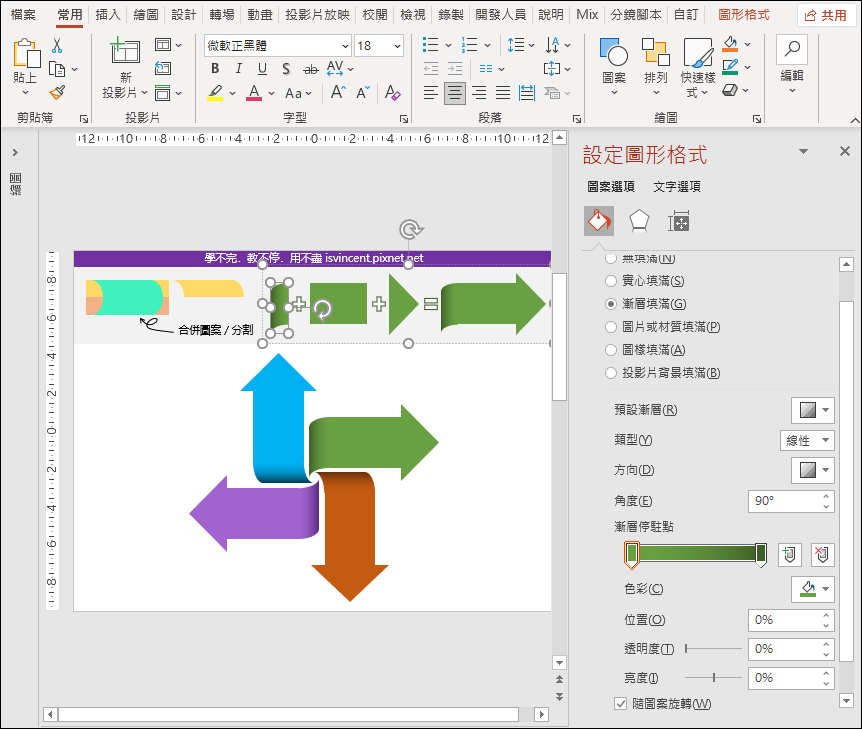Open the gradient Direction (方向) dropdown

pos(813,470)
